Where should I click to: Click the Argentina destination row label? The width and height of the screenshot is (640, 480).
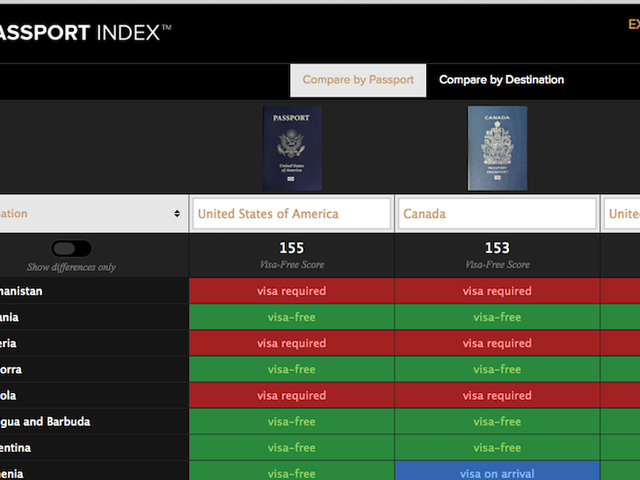point(16,448)
